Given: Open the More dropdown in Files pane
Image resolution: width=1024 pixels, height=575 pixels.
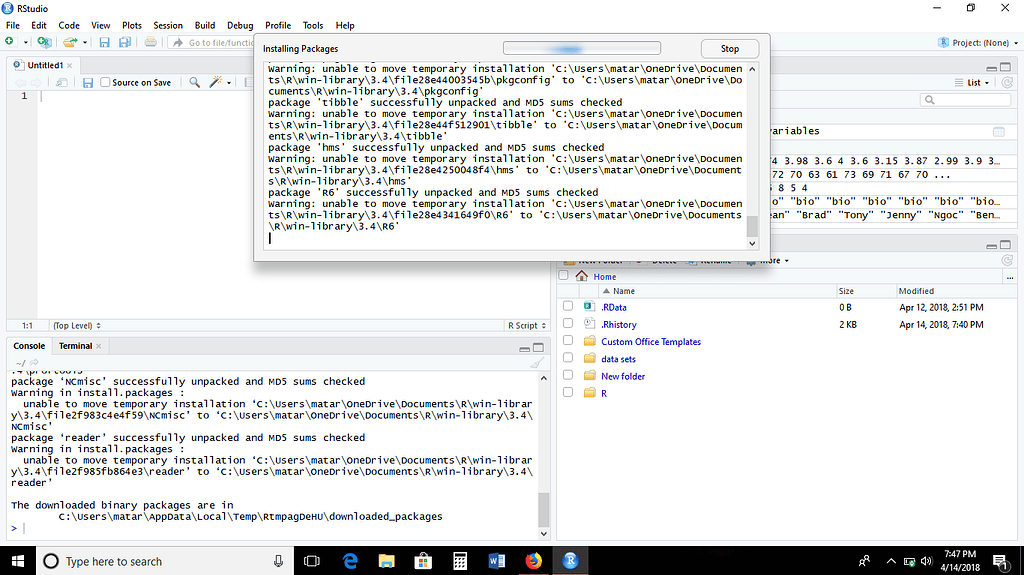Looking at the screenshot, I should [x=768, y=260].
